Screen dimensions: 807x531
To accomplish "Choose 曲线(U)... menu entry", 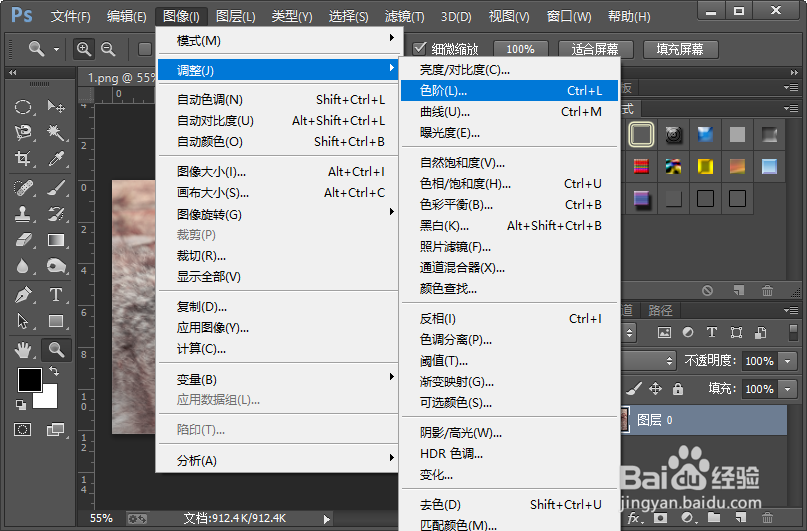I will [x=509, y=112].
